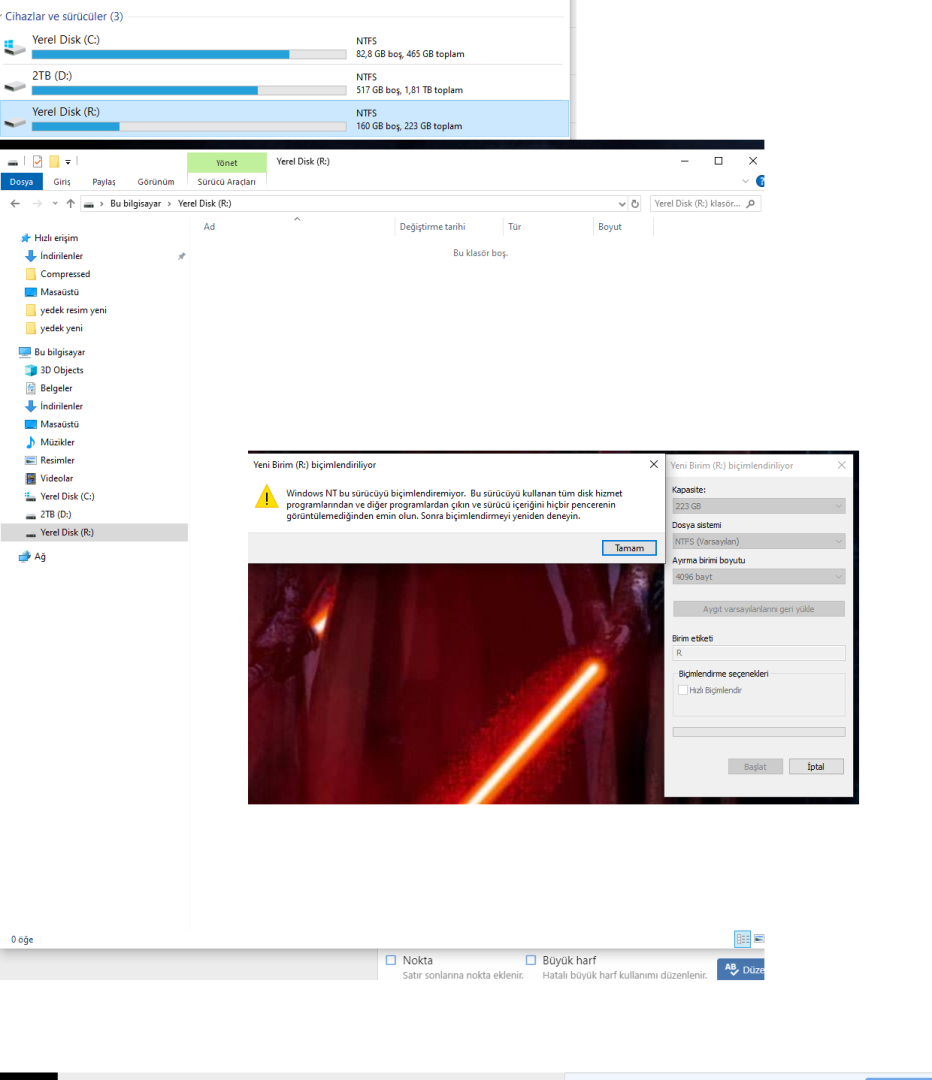
Task: Click Bu bilgisayar in the address path
Action: (x=135, y=203)
